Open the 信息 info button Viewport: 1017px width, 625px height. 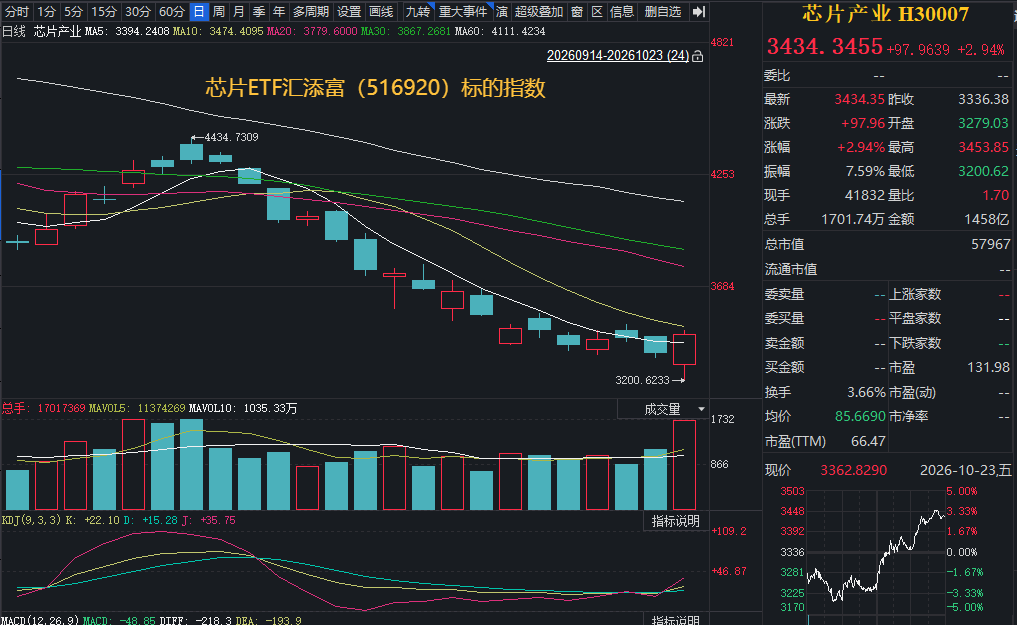click(621, 12)
